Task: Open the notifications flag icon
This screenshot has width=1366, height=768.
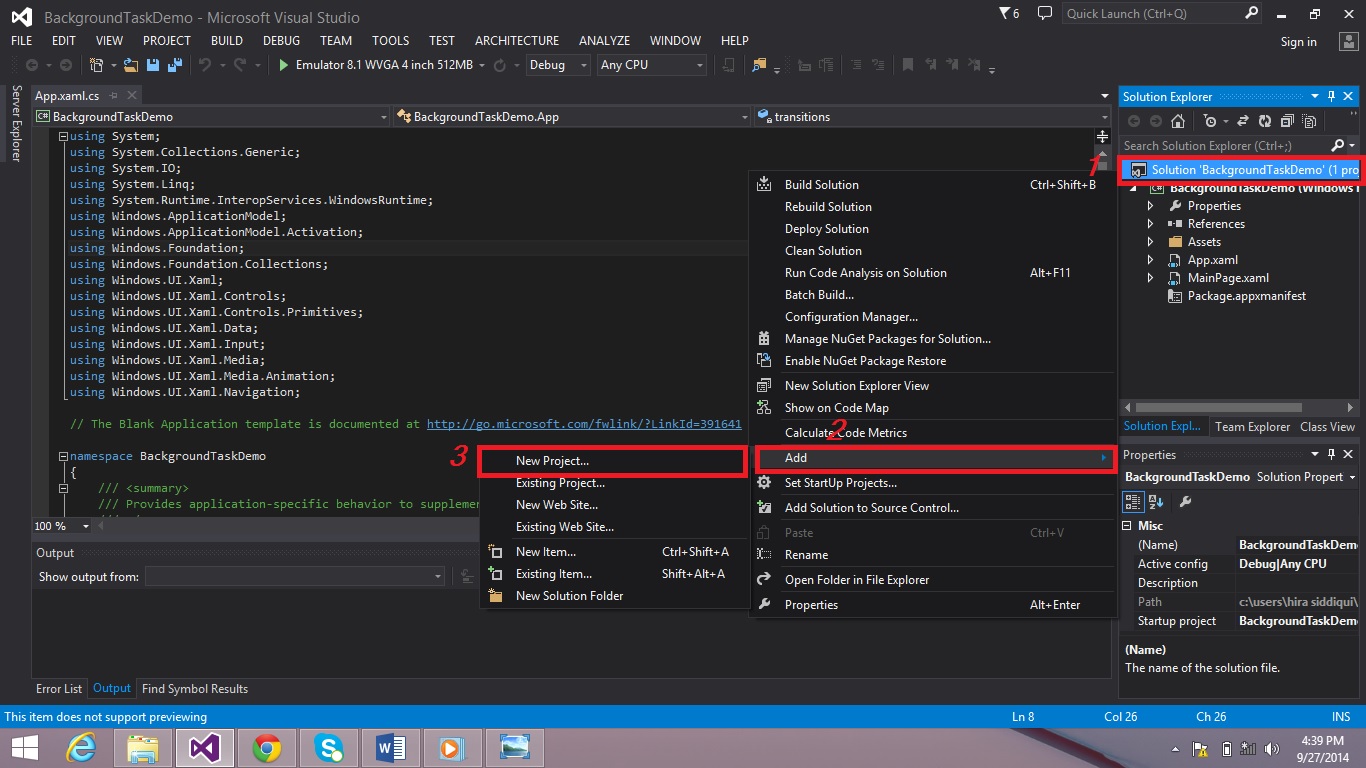Action: pos(1010,14)
